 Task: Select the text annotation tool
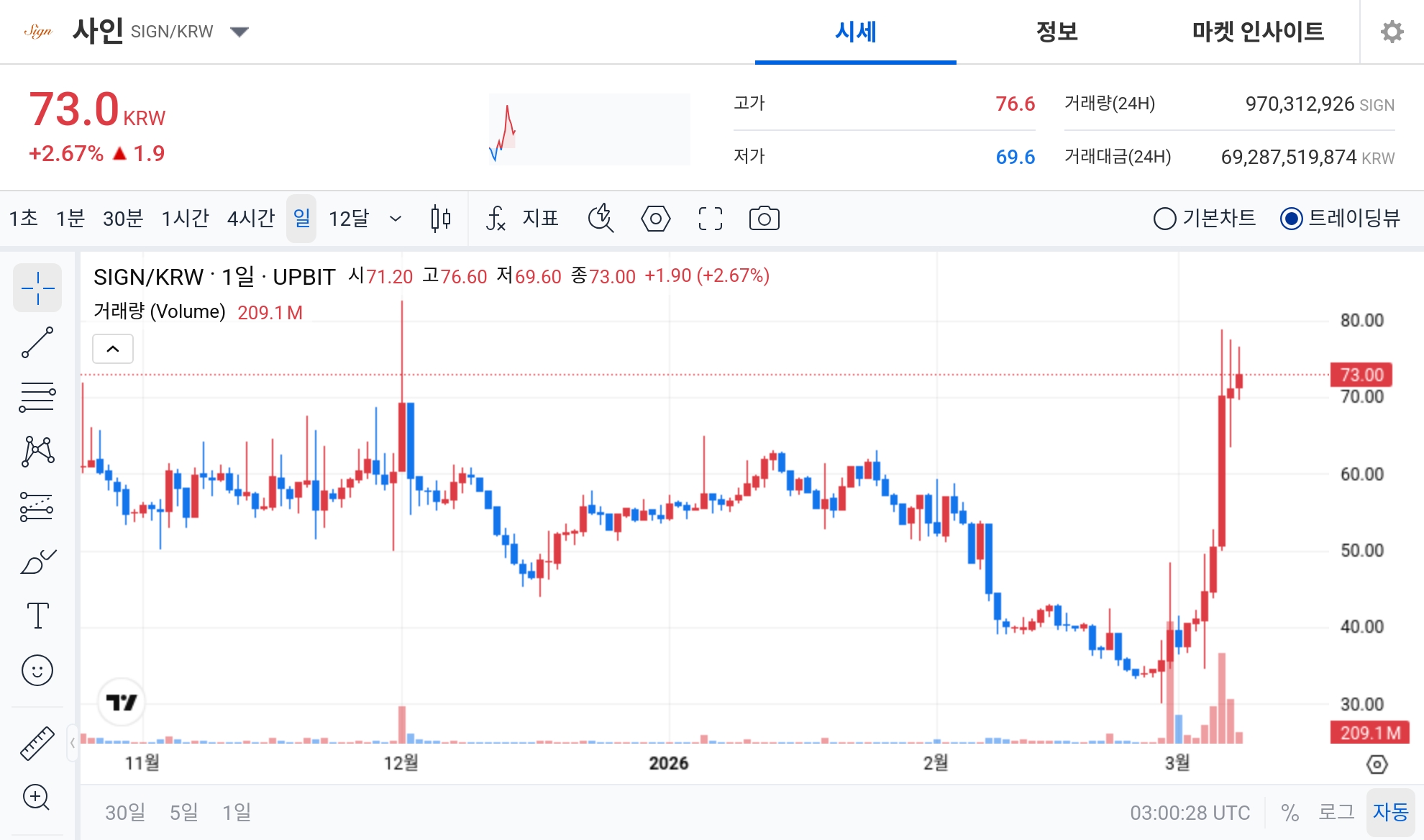point(37,616)
